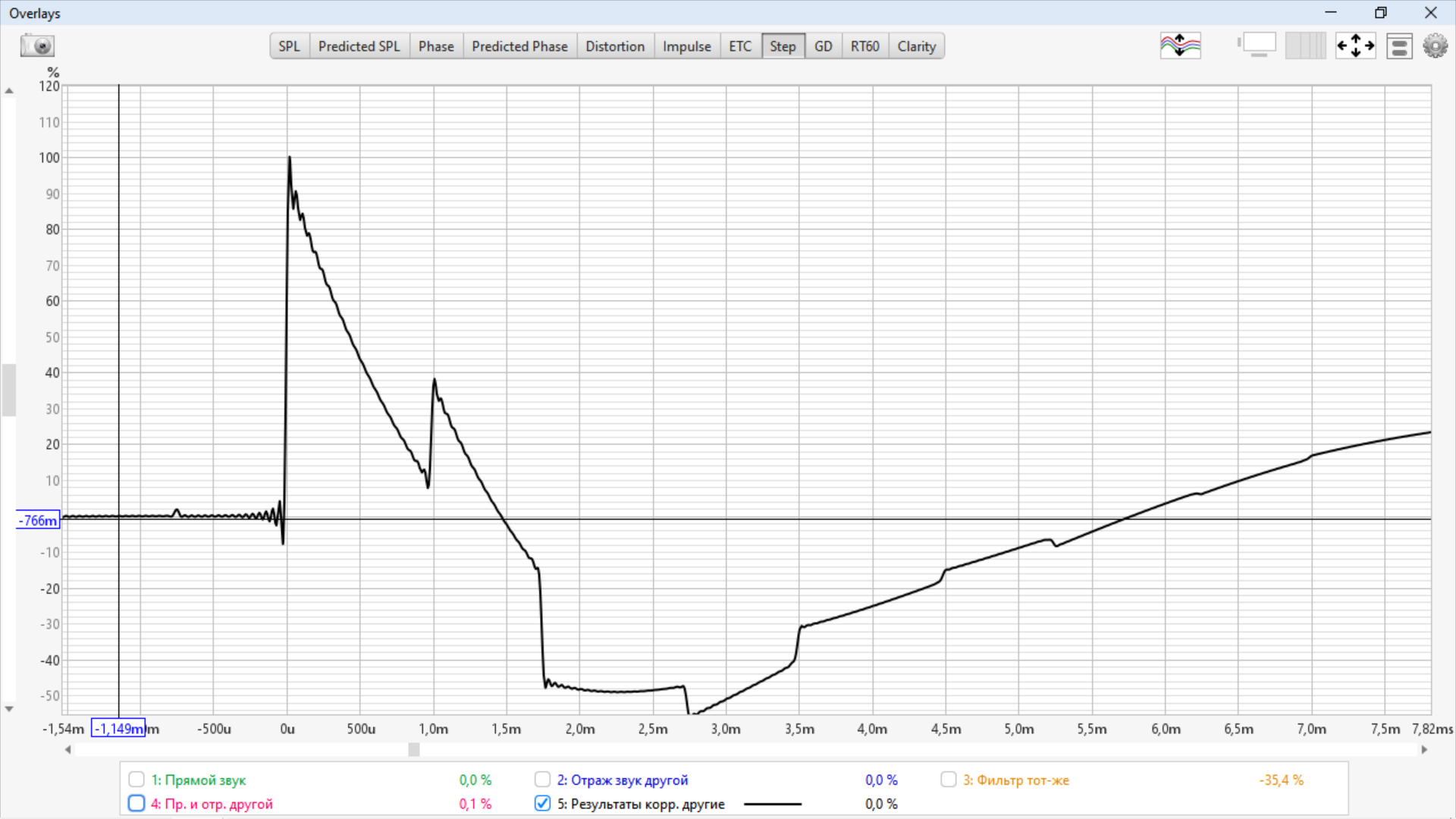
Task: Check the 'Пр. и отр. другой' trace
Action: click(x=136, y=804)
